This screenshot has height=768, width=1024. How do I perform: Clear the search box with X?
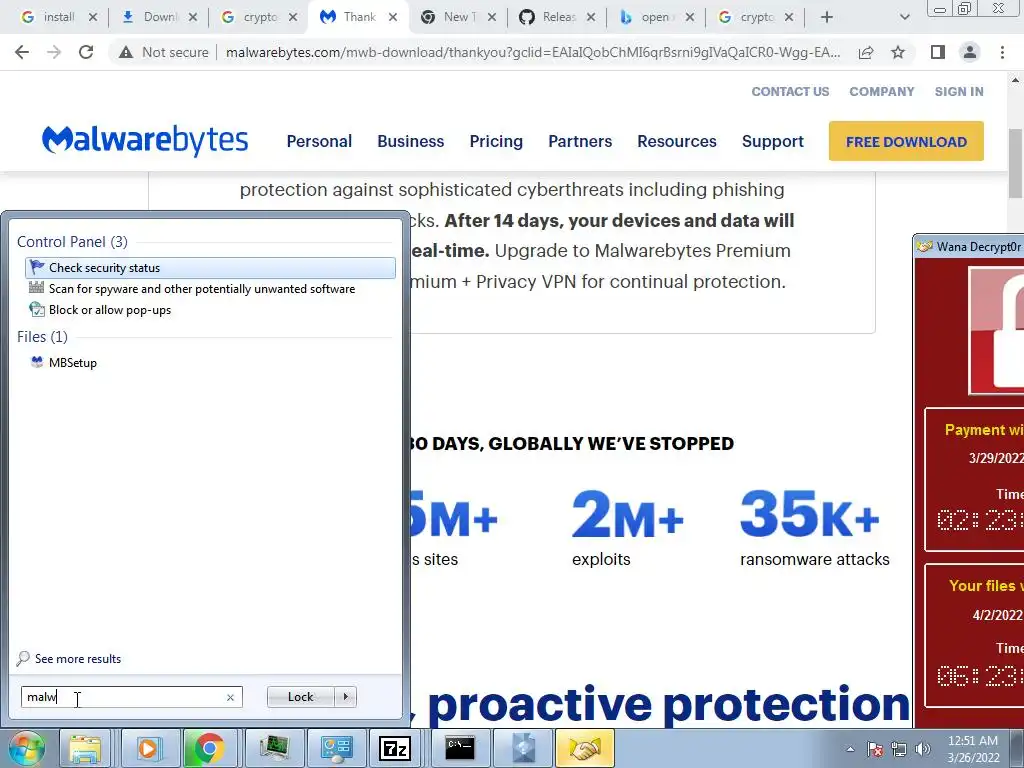(x=230, y=697)
